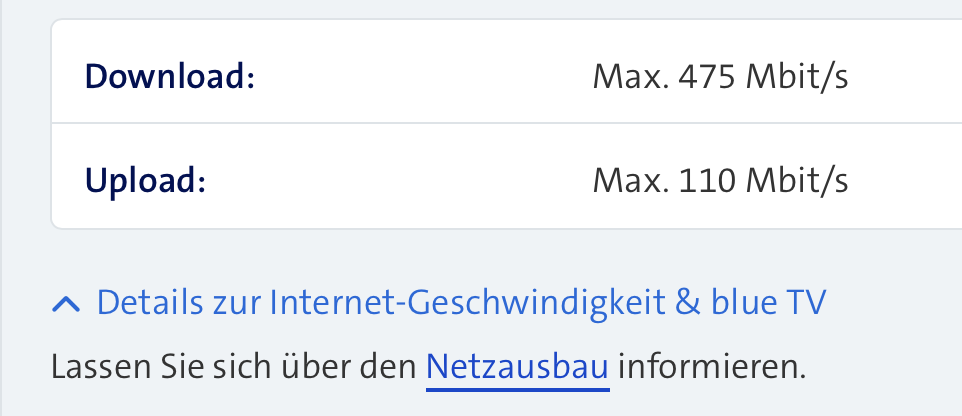Image resolution: width=962 pixels, height=416 pixels.
Task: Click 'Mbit/s' unit in the Upload row
Action: tap(802, 181)
